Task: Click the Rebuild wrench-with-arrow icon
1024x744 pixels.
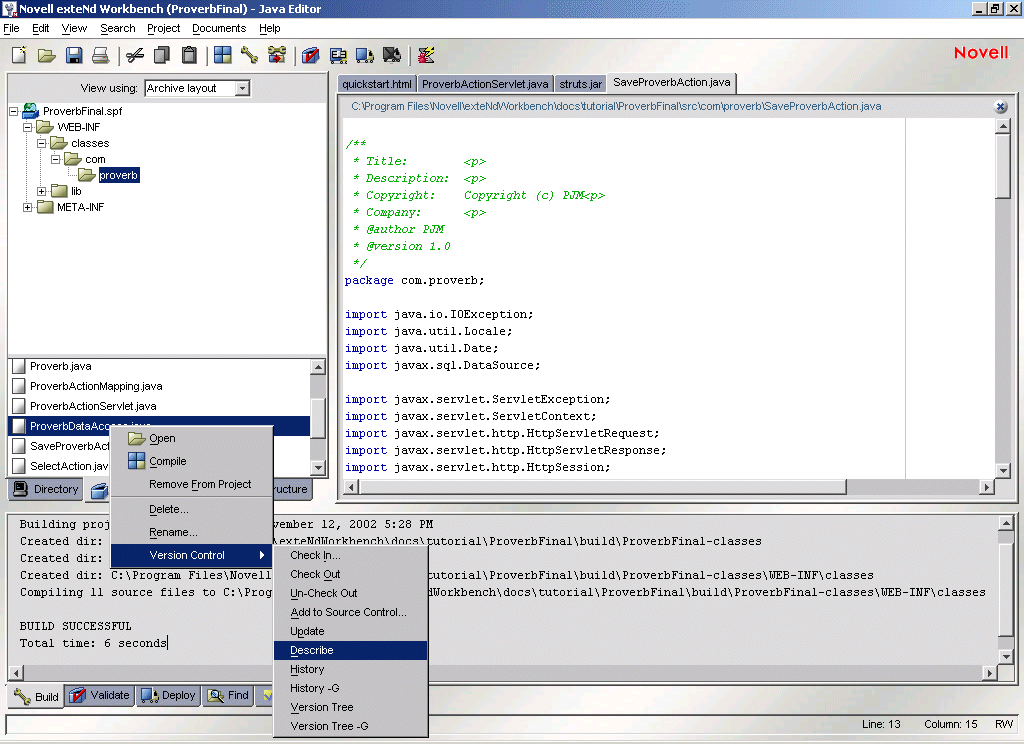Action: point(277,56)
